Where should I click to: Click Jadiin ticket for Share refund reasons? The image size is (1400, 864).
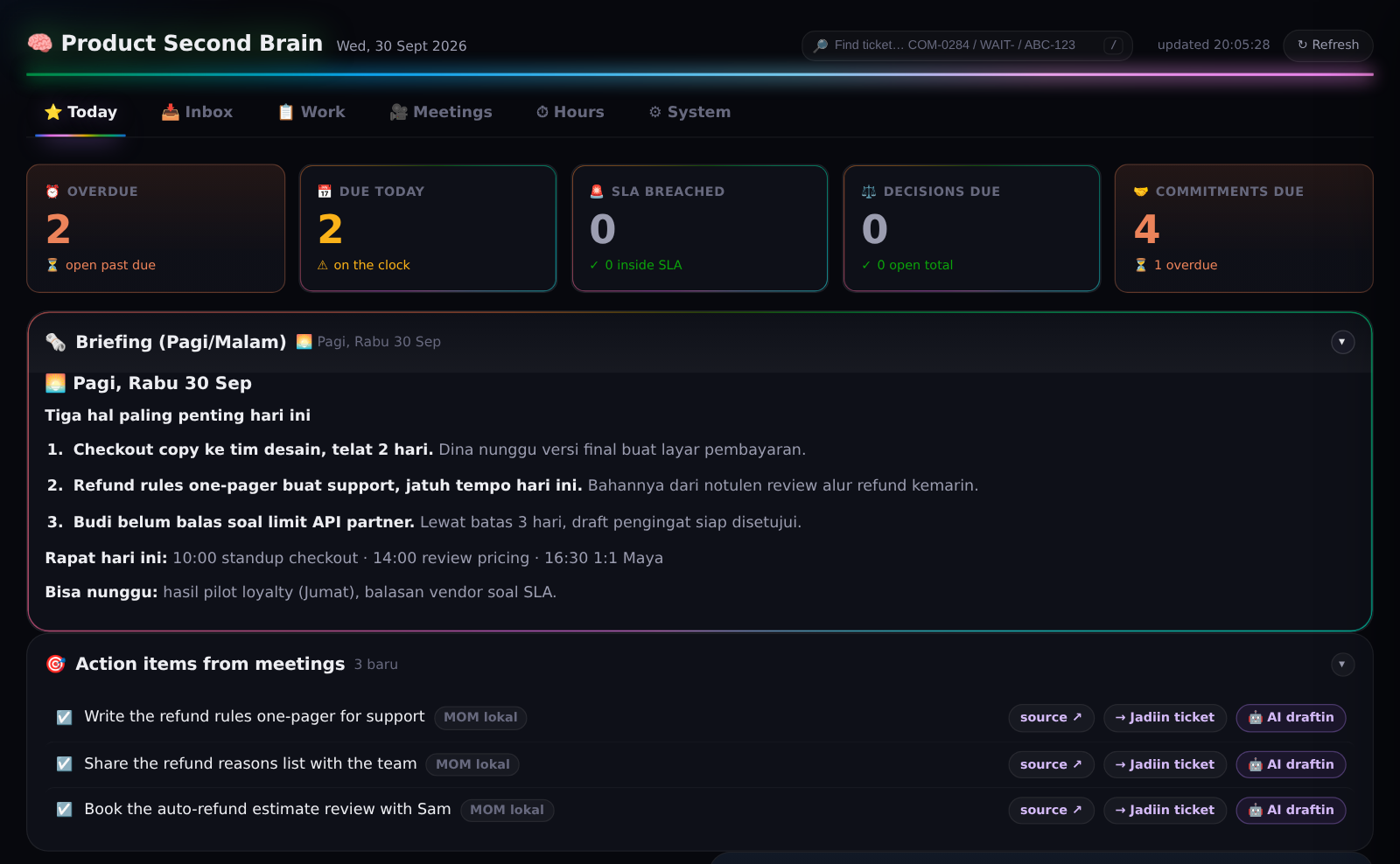(1165, 764)
